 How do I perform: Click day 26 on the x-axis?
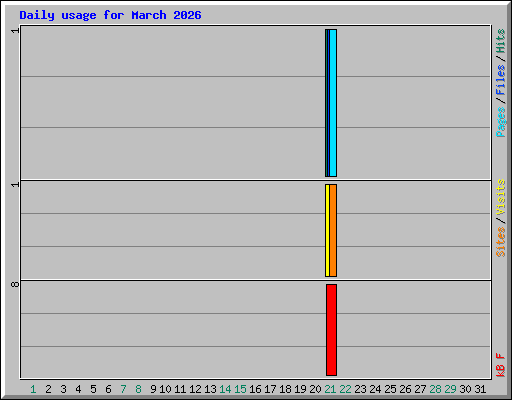coord(405,389)
